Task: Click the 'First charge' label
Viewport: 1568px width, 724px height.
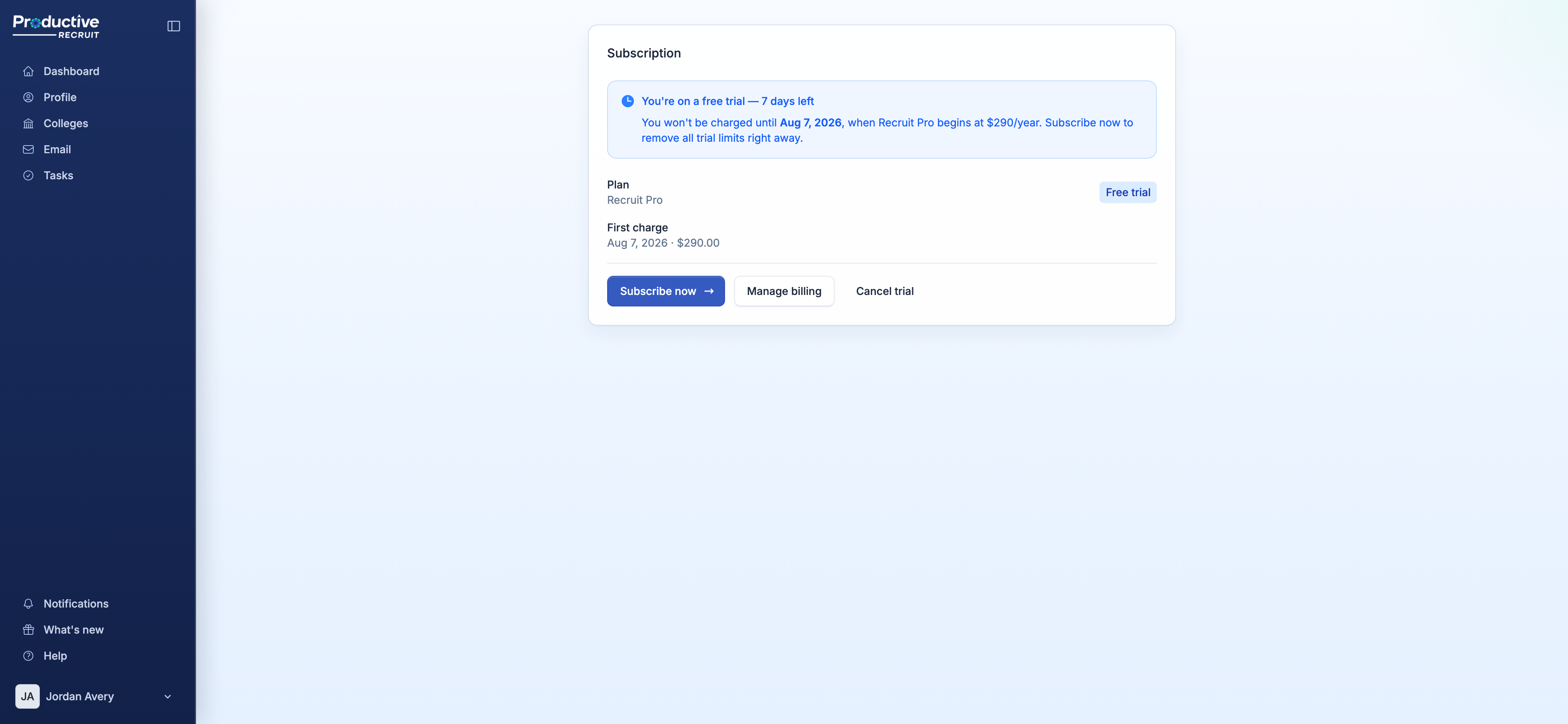Action: click(637, 227)
